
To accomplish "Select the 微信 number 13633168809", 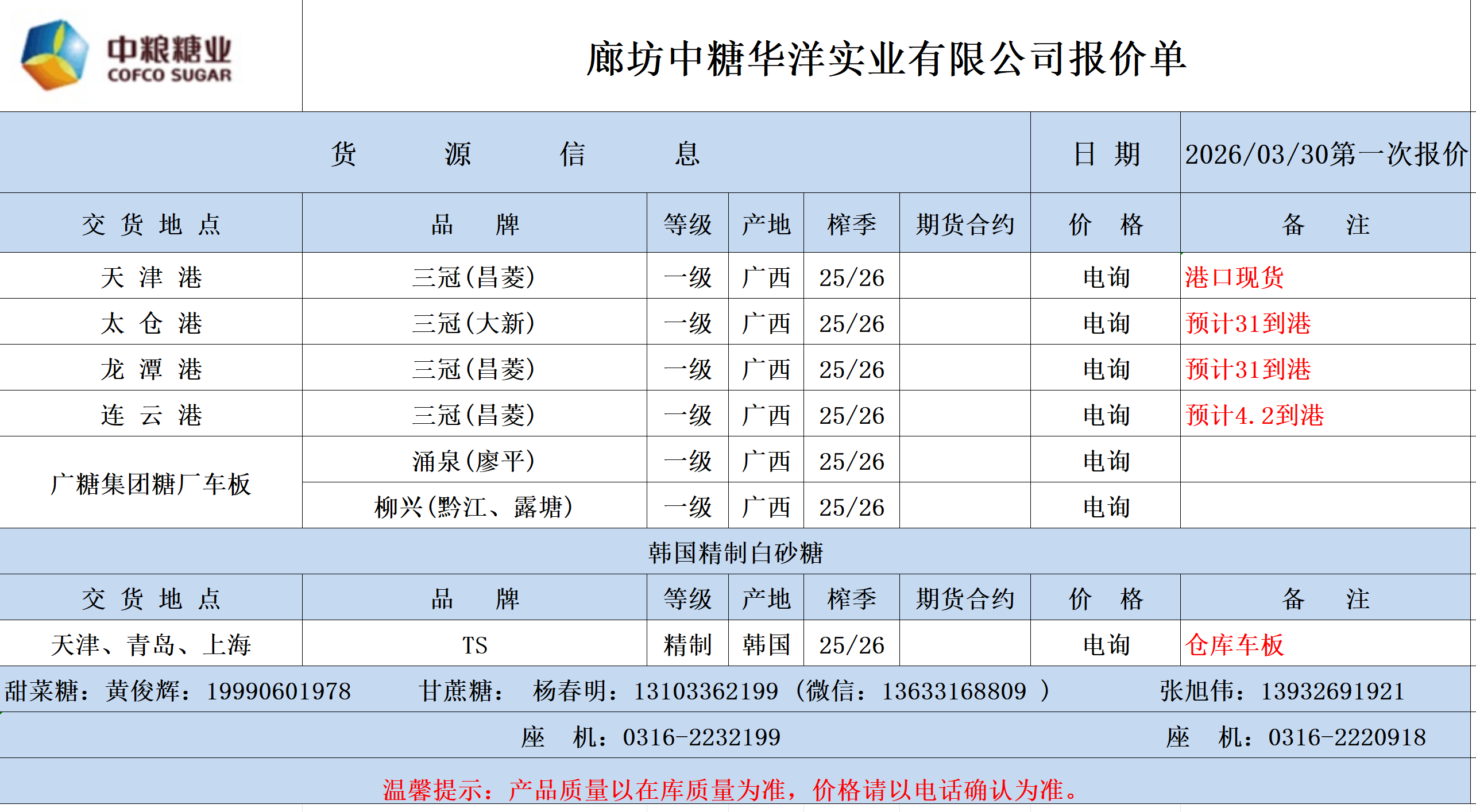I will point(954,691).
